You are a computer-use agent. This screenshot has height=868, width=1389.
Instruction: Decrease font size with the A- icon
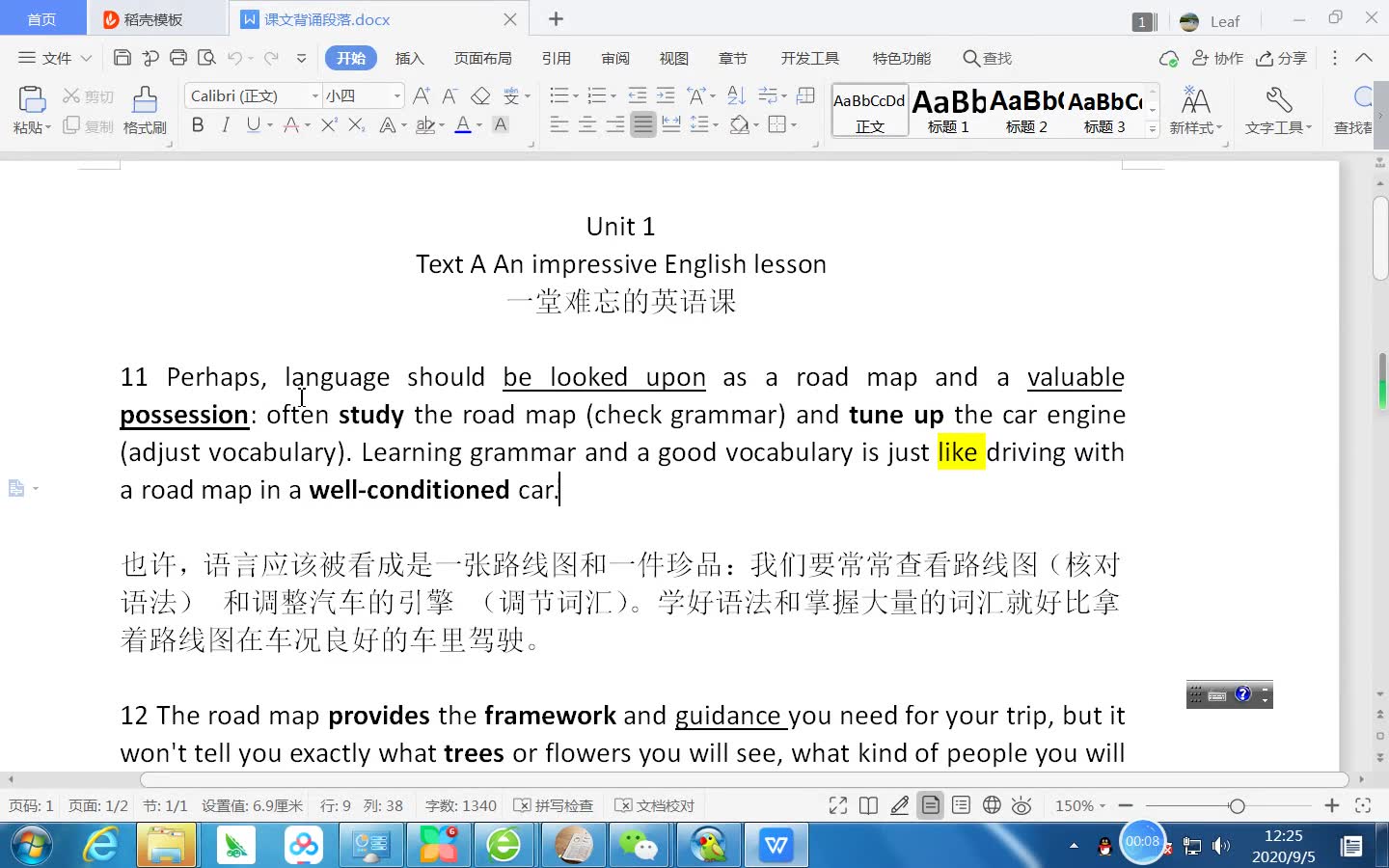point(450,95)
